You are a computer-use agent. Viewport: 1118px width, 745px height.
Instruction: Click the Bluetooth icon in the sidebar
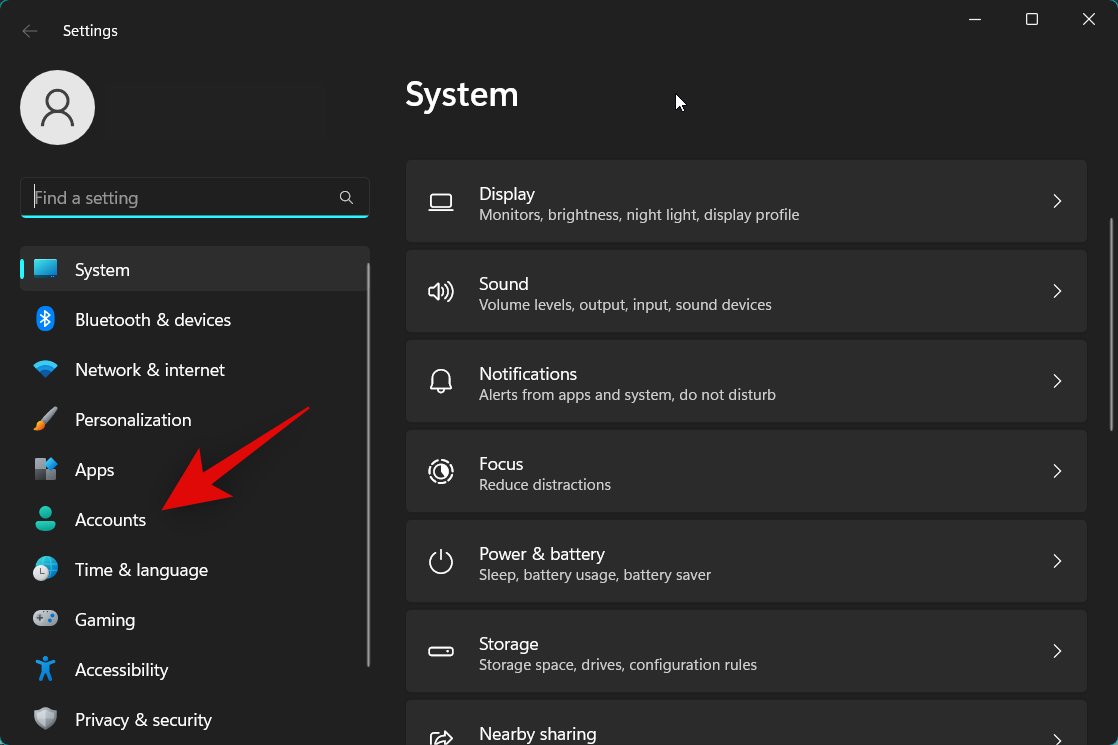pyautogui.click(x=46, y=319)
